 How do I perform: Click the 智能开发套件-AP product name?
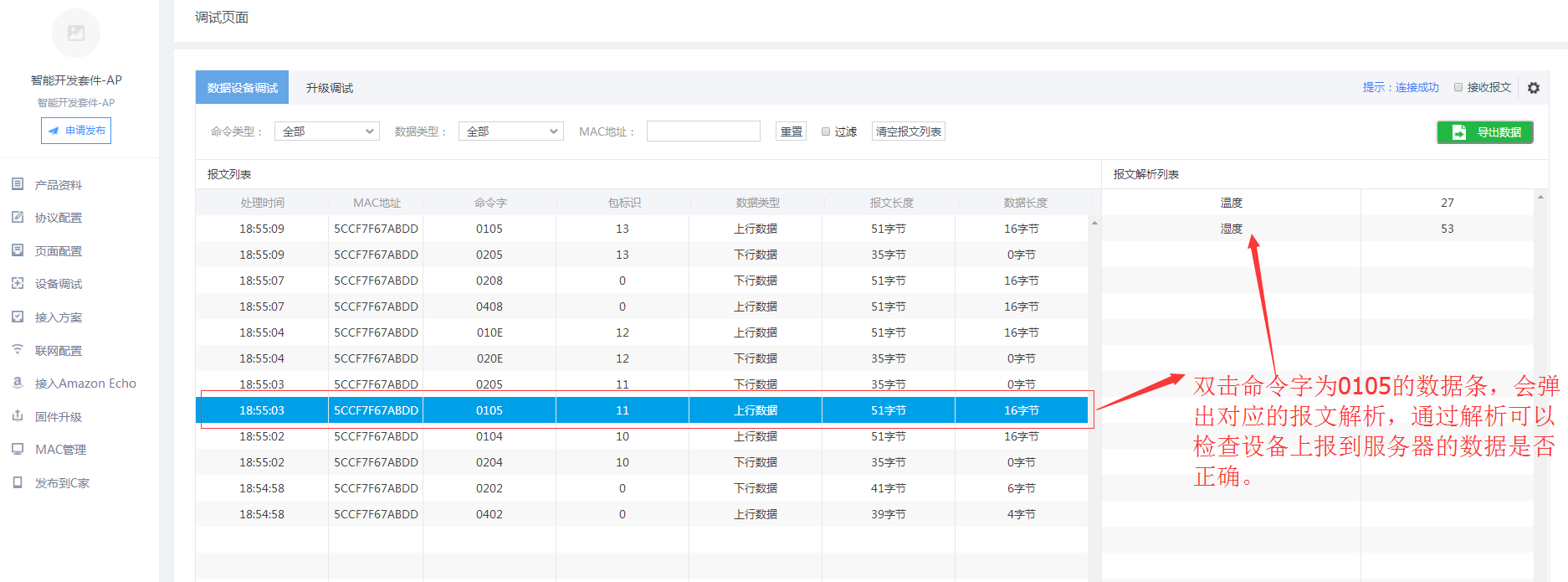[76, 80]
